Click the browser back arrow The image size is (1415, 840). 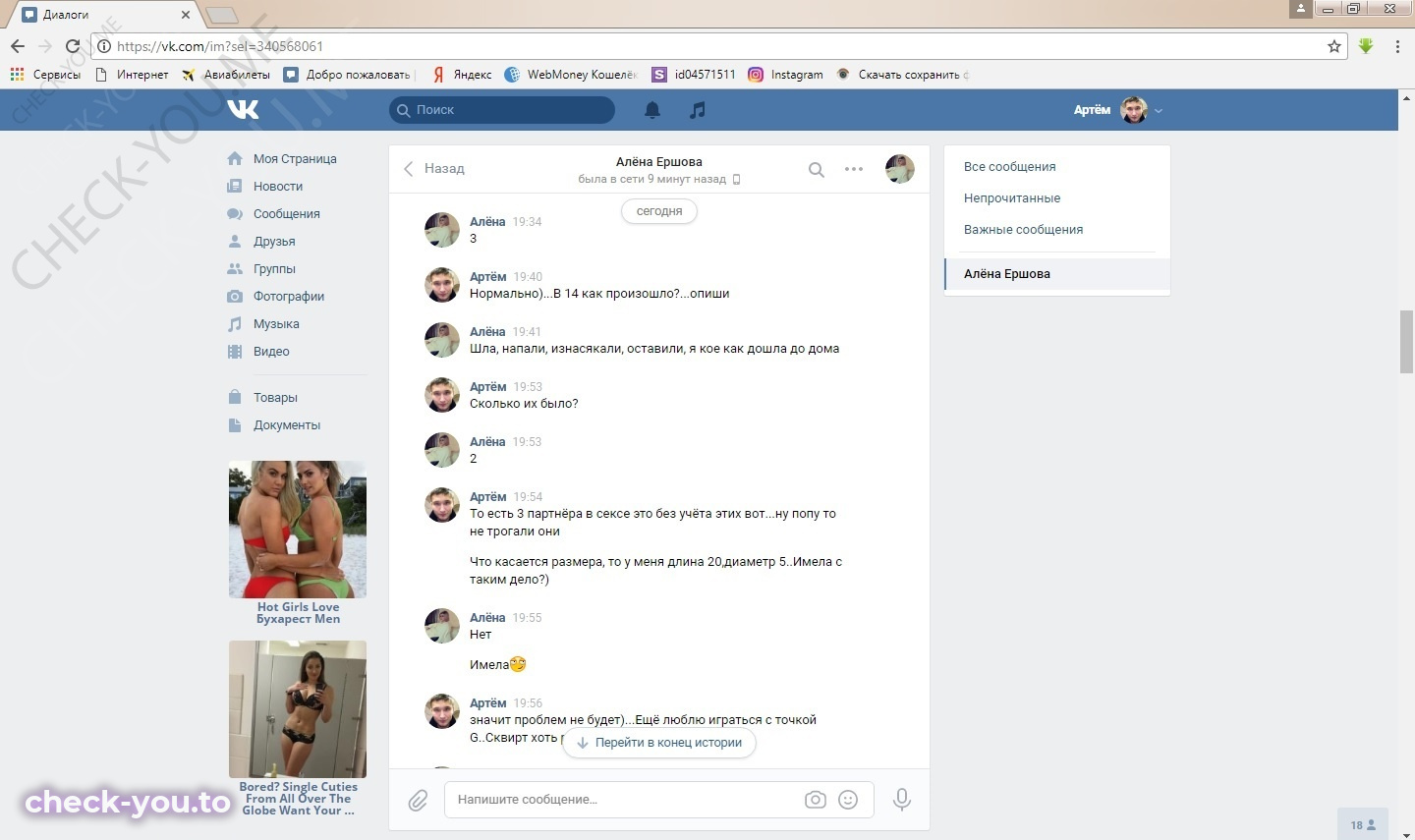[x=18, y=46]
